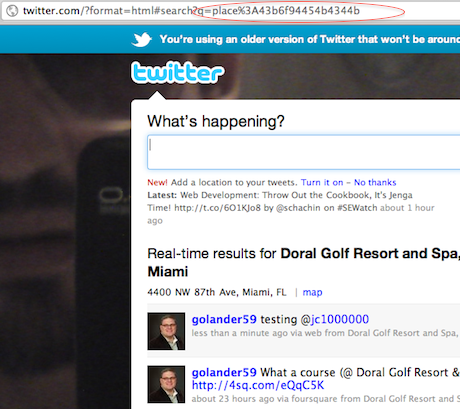
Task: Click 'Turn it on' location link
Action: pyautogui.click(x=322, y=182)
